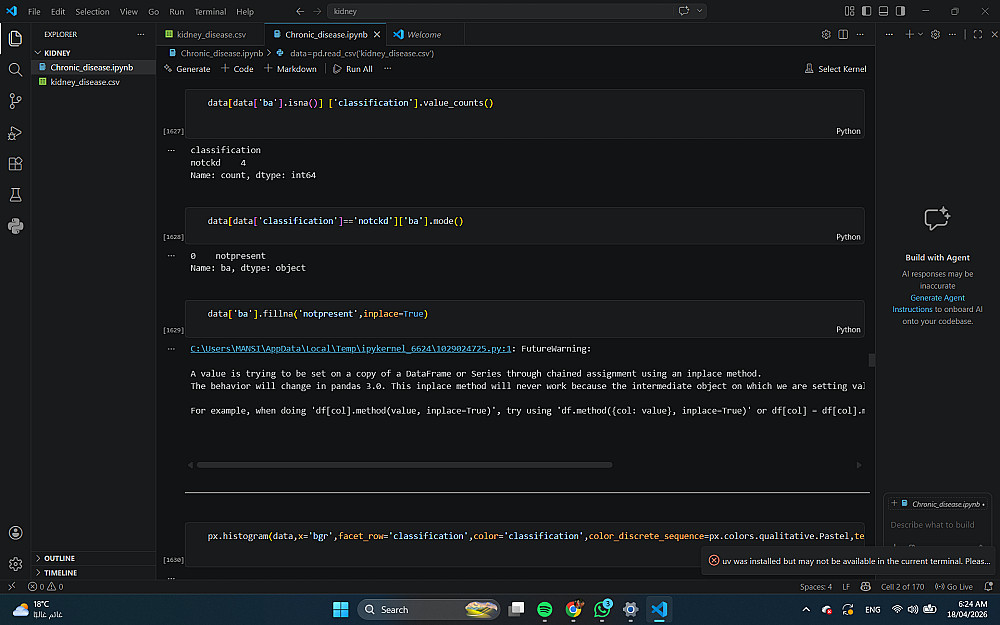Expand the TIMELINE section
This screenshot has height=625, width=1000.
click(60, 573)
